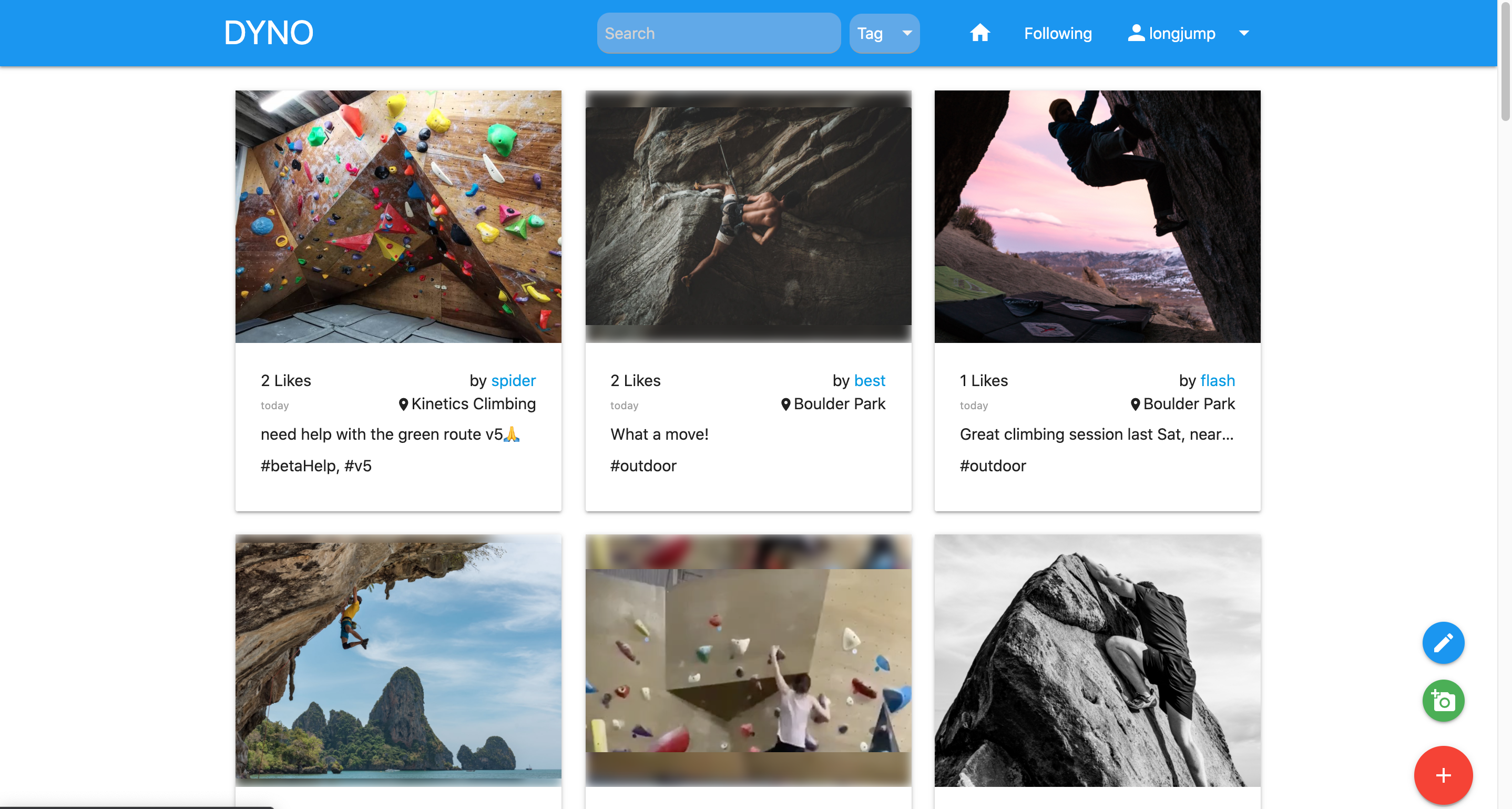The image size is (1512, 809).
Task: Expand the longjump account dropdown arrow
Action: (x=1244, y=34)
